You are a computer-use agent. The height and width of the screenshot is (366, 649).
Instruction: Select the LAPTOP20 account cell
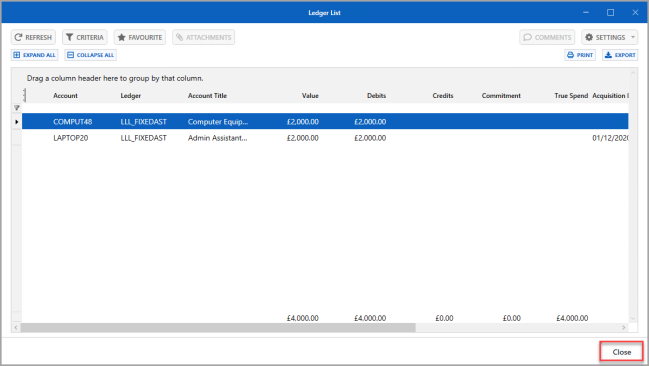pos(70,138)
